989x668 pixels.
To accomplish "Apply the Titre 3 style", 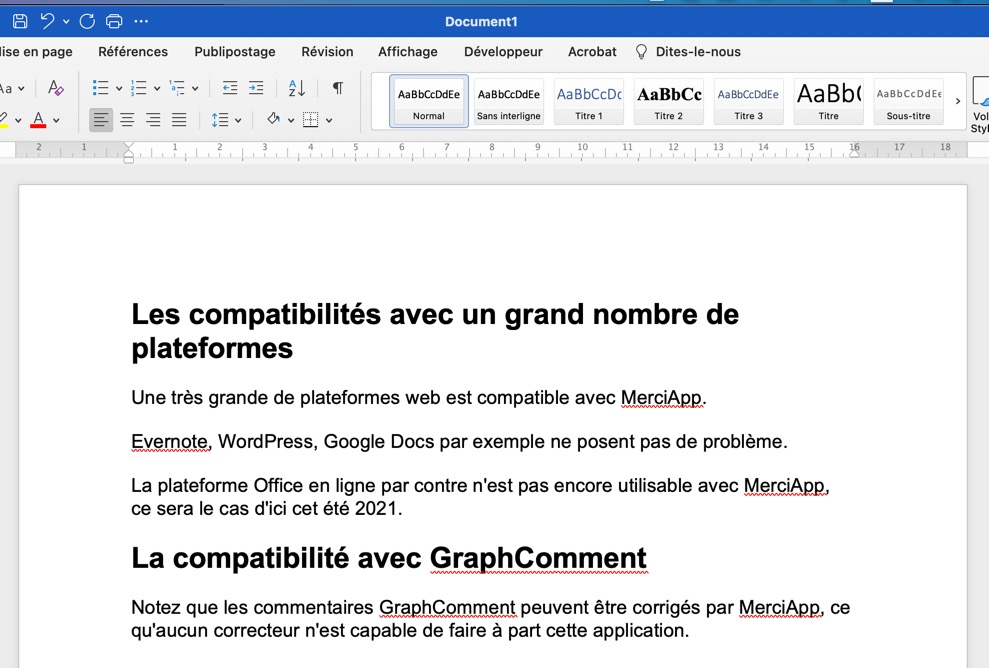I will pos(749,102).
